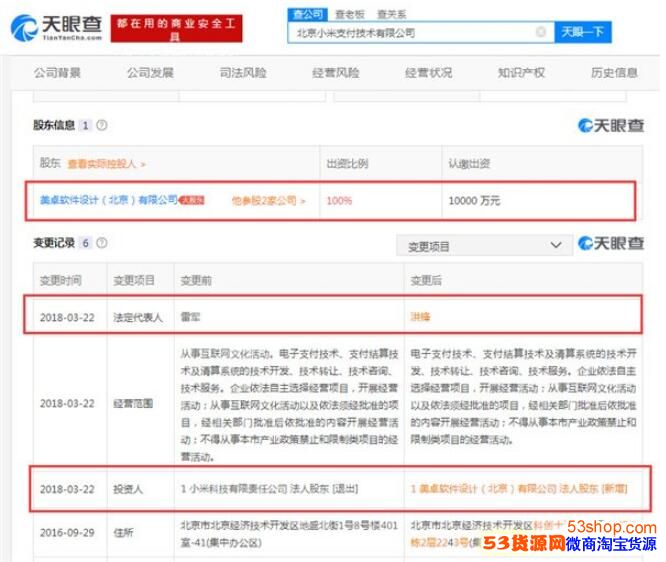The image size is (666, 562).
Task: Clear the search box with the X icon
Action: 541,32
